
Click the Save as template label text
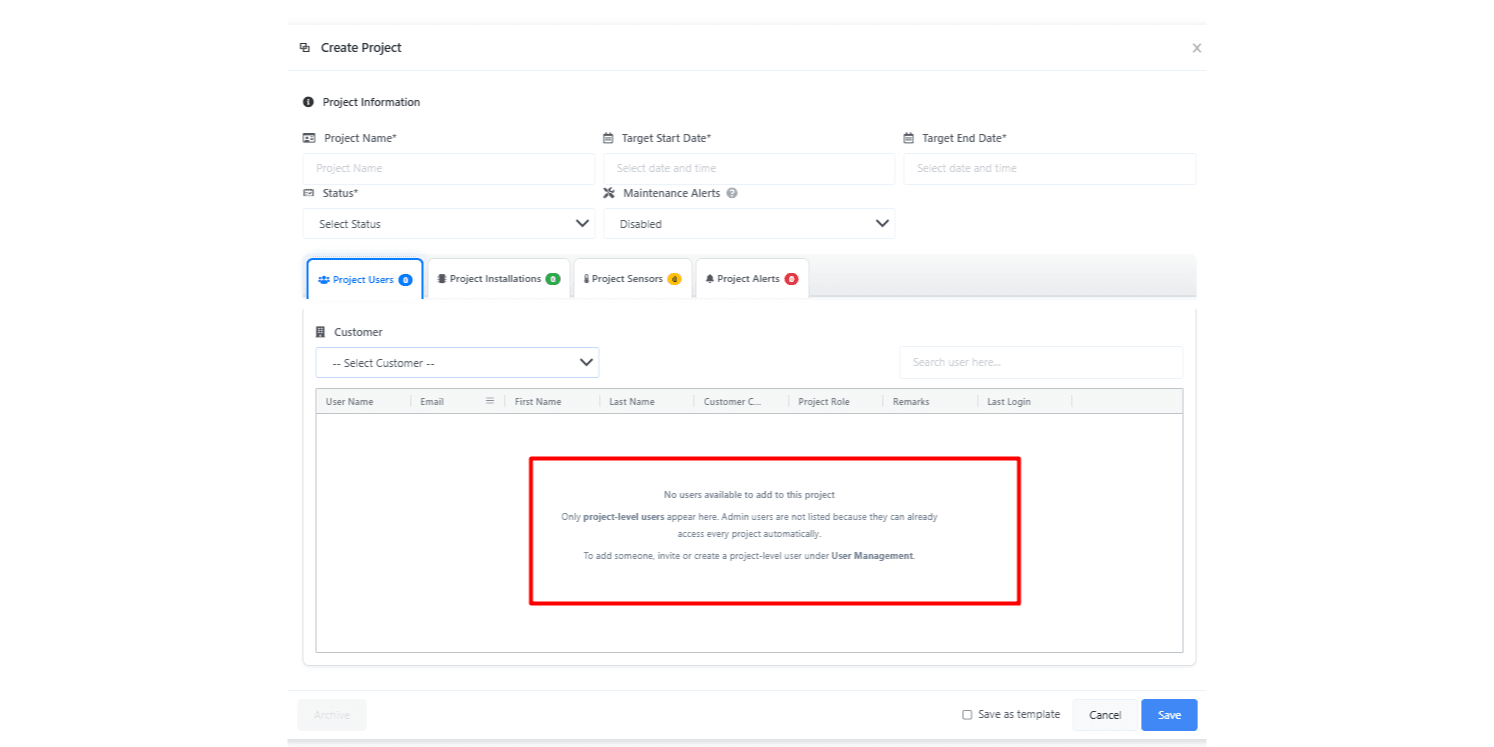pyautogui.click(x=1019, y=715)
